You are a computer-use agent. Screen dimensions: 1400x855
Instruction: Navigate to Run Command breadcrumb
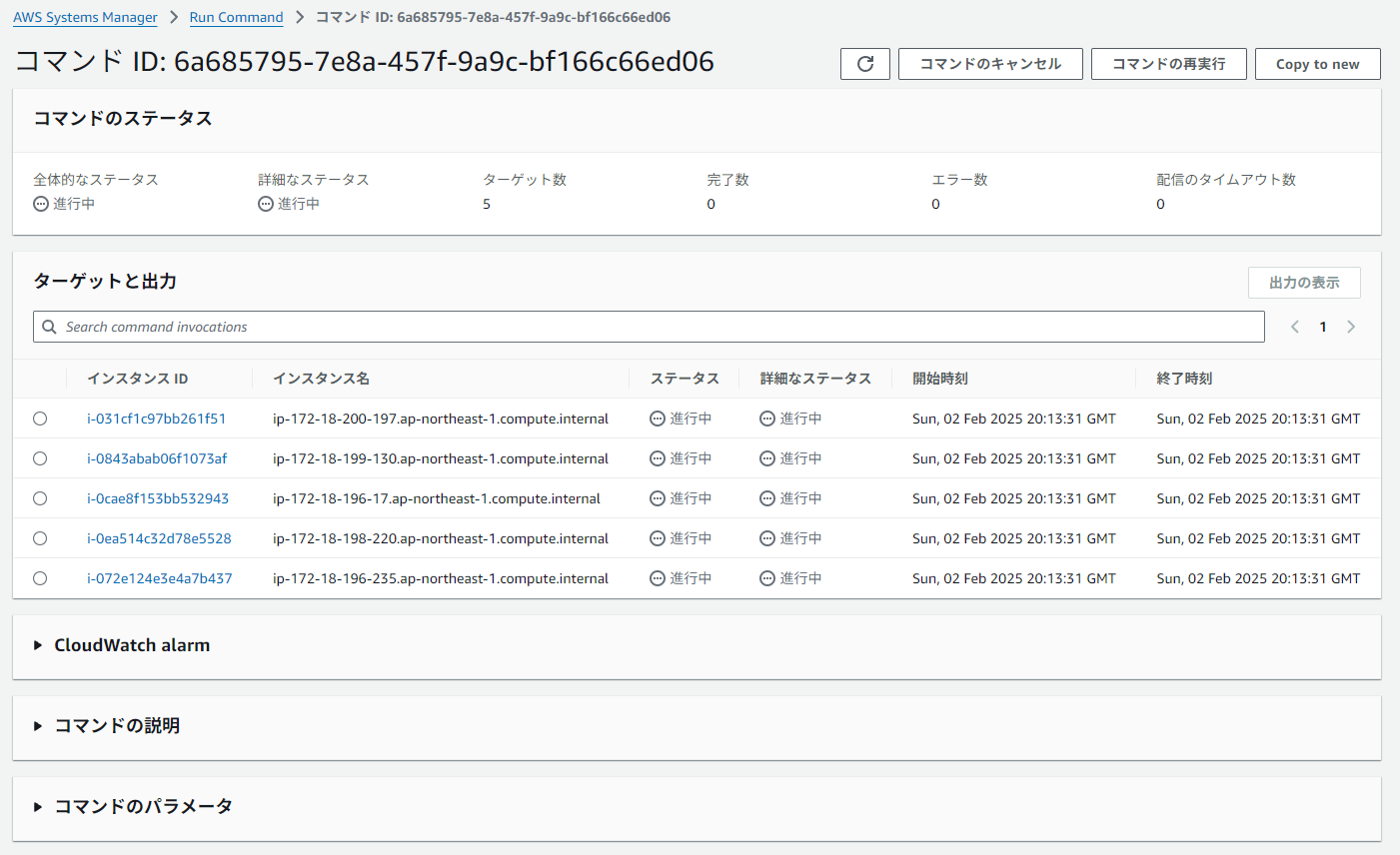point(236,17)
